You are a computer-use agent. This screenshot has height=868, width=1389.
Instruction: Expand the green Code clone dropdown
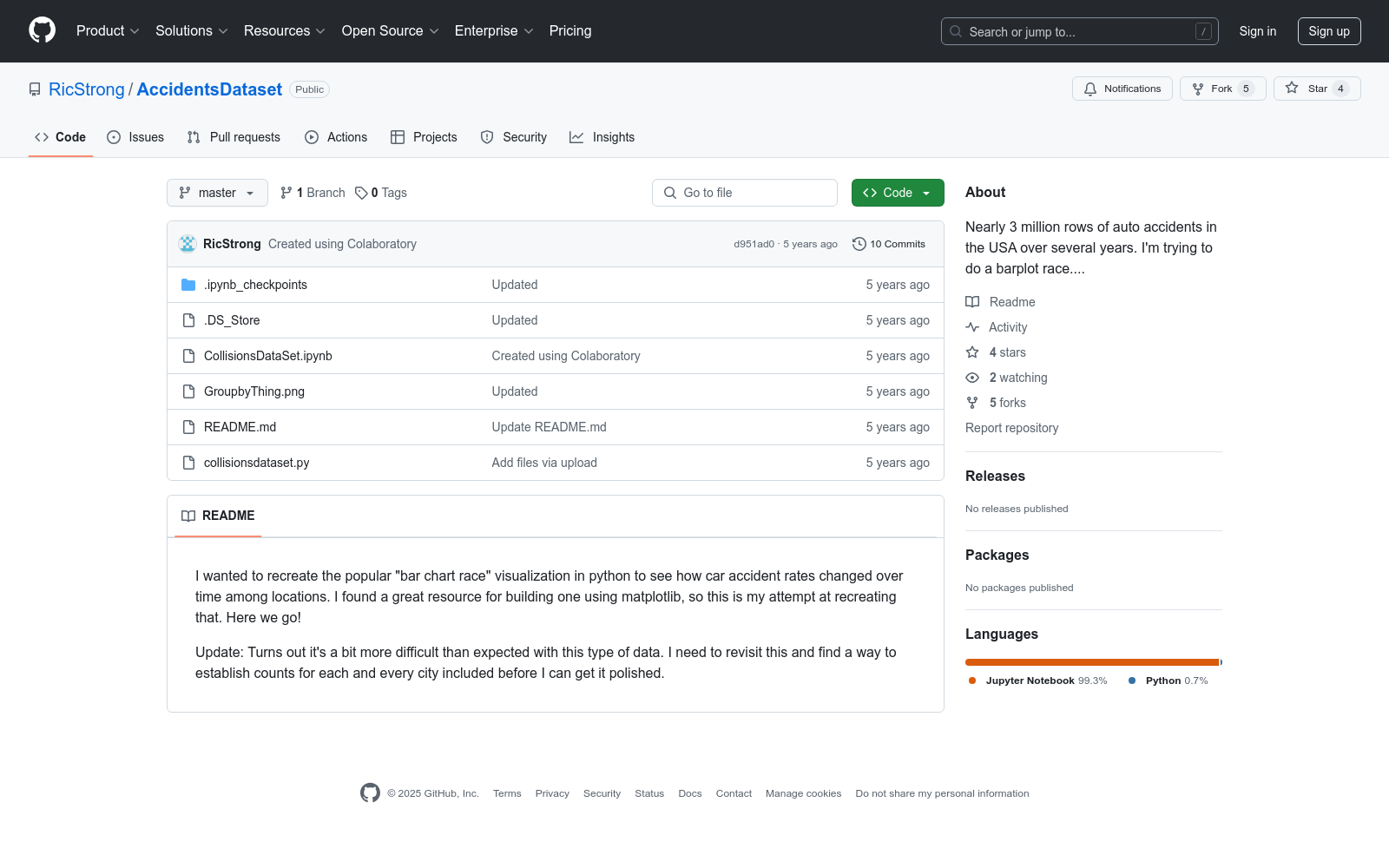(898, 193)
